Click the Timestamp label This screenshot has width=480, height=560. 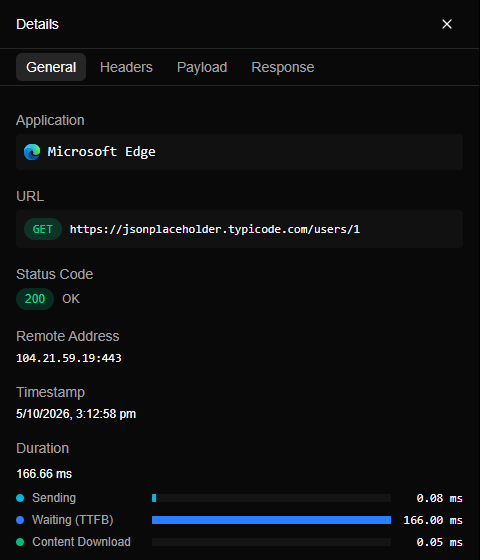tap(50, 392)
